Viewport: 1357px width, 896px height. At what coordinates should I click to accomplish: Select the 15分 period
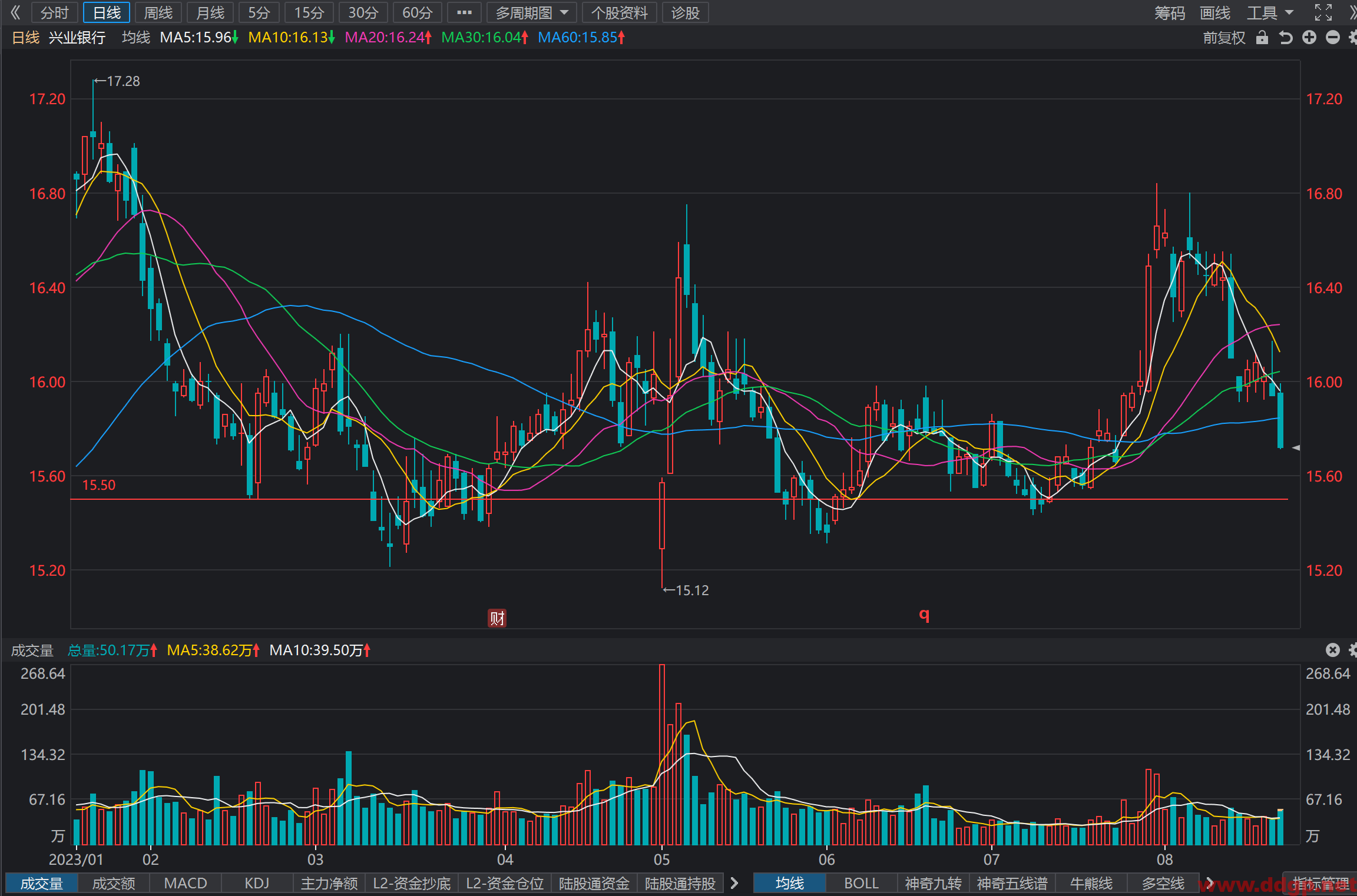(309, 12)
